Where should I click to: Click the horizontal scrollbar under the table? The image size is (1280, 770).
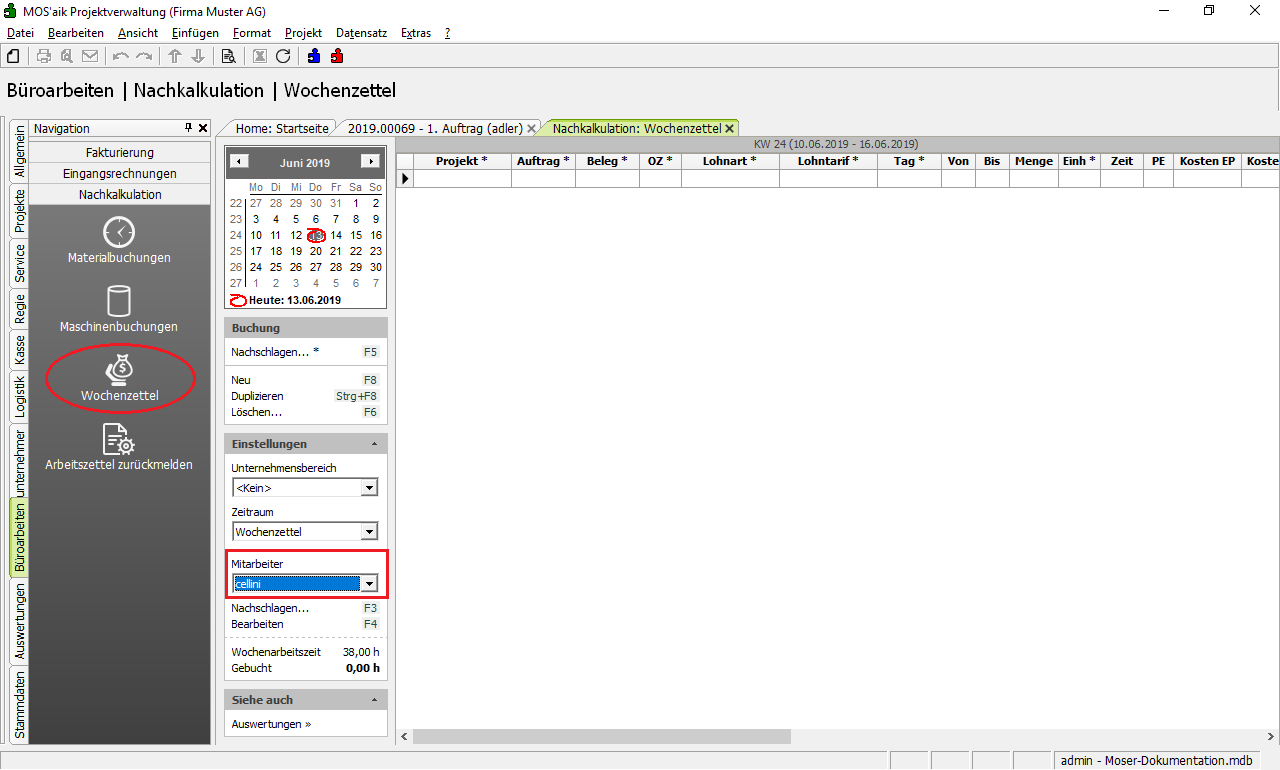pos(600,737)
